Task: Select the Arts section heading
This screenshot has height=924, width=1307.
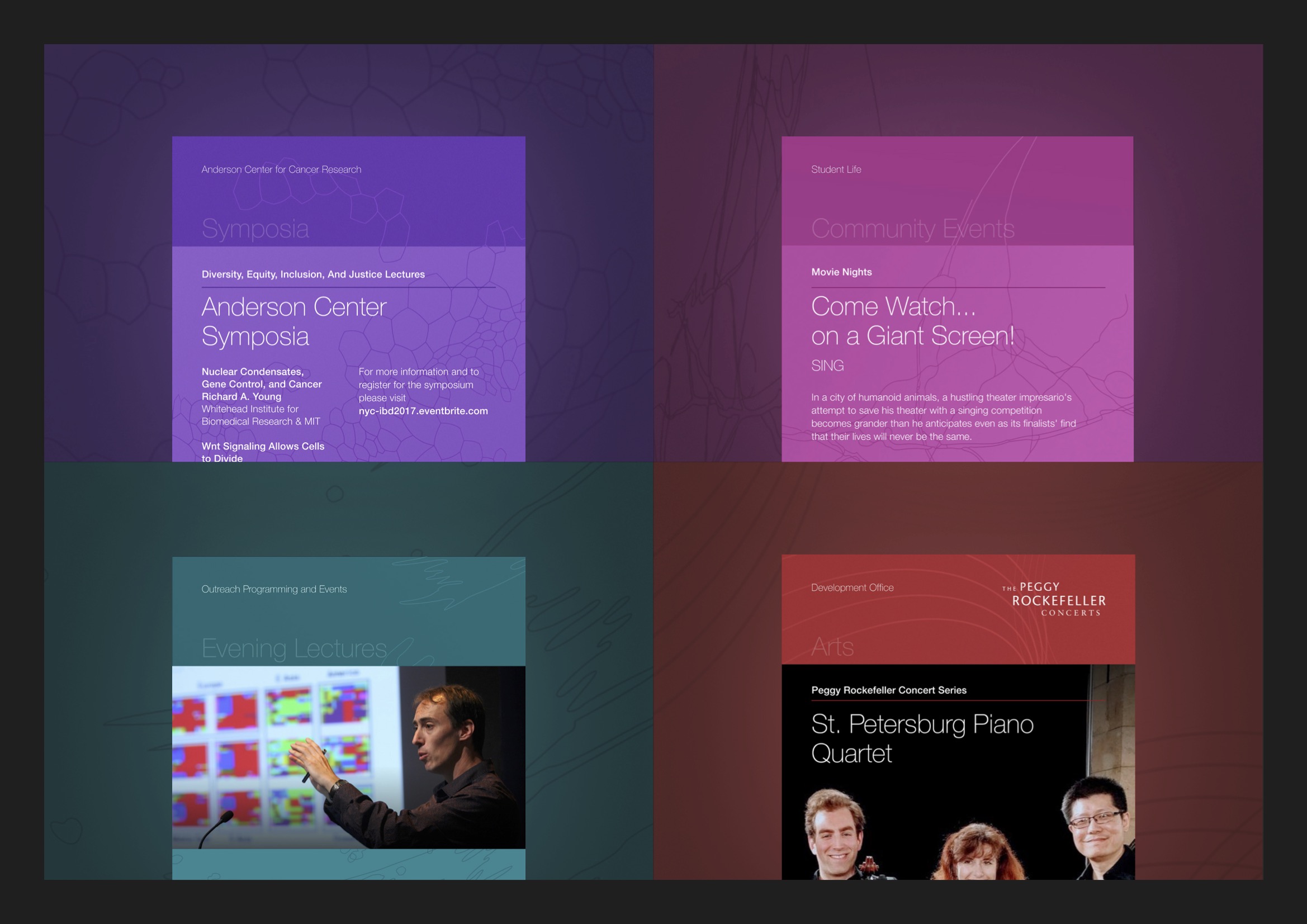Action: [832, 647]
